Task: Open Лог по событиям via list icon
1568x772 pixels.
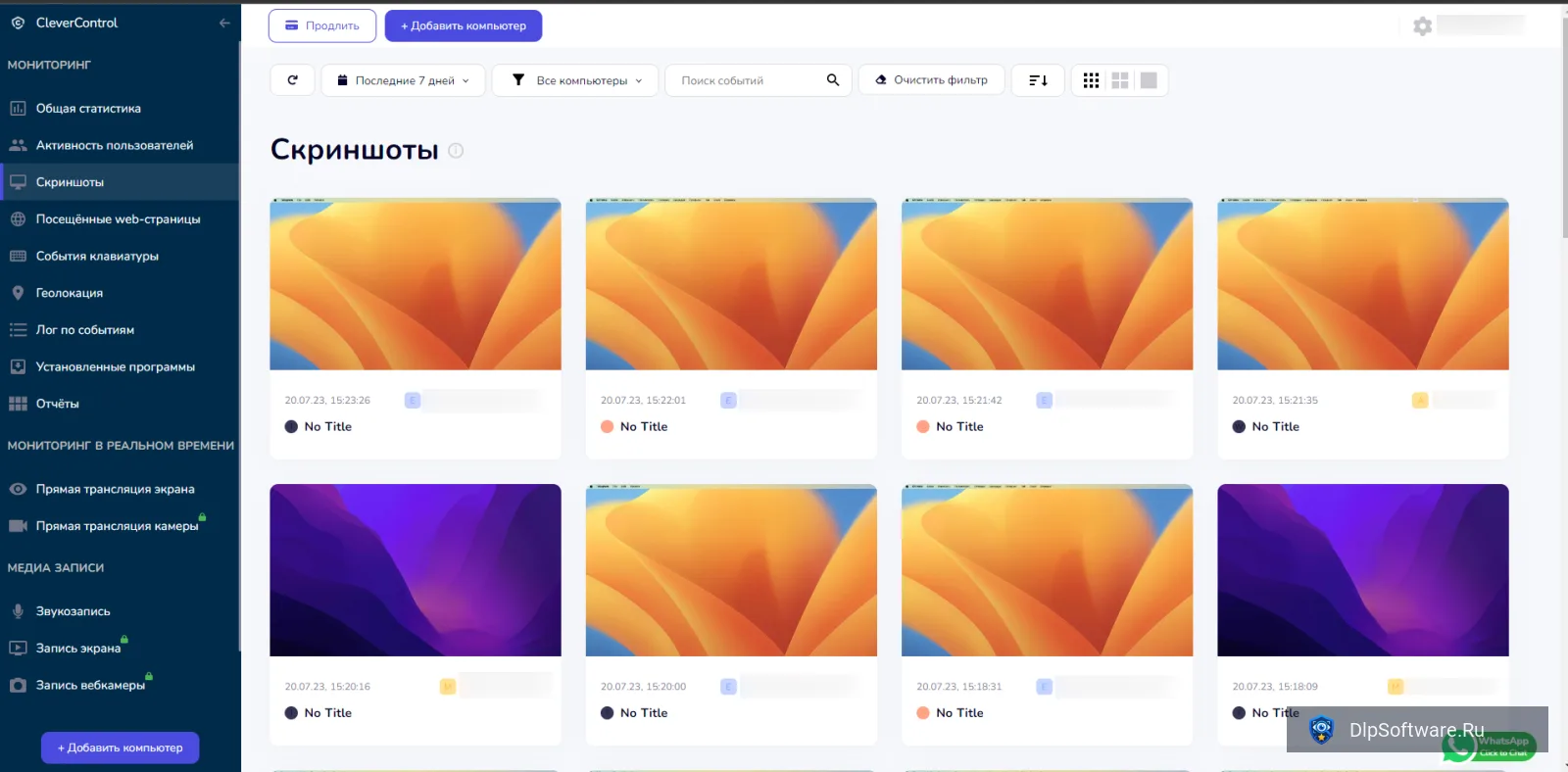Action: click(x=18, y=330)
